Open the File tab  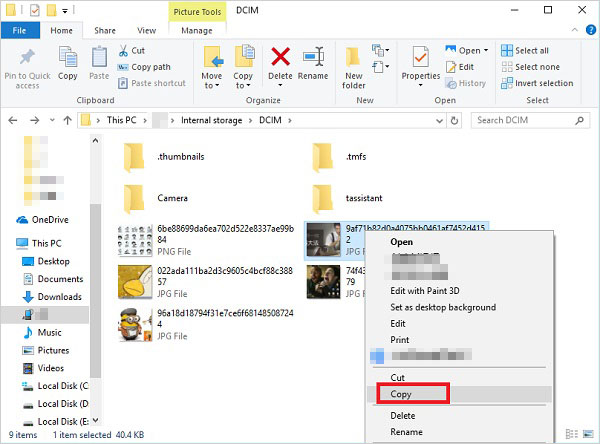tap(20, 30)
